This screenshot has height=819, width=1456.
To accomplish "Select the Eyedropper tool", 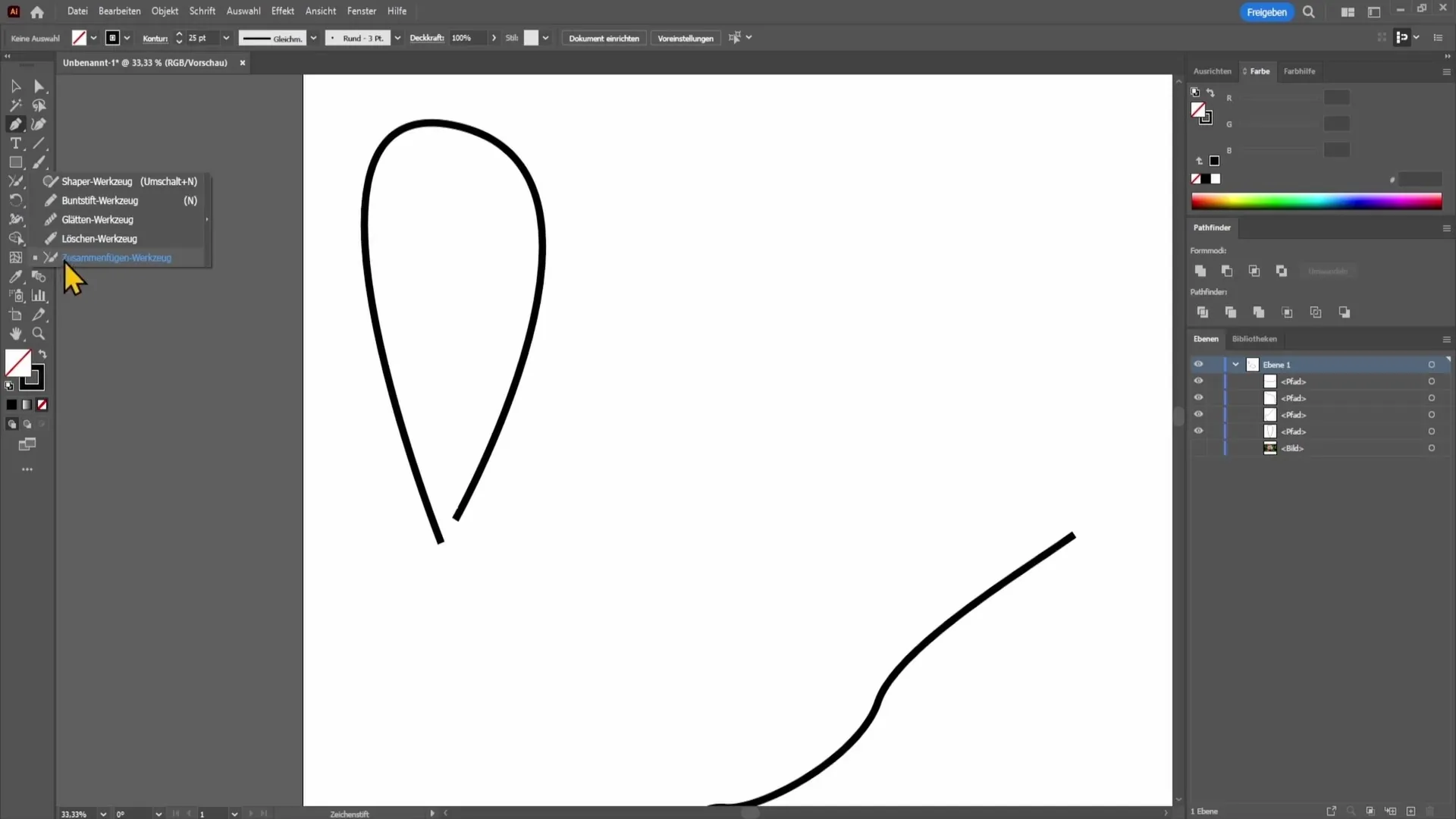I will 15,277.
